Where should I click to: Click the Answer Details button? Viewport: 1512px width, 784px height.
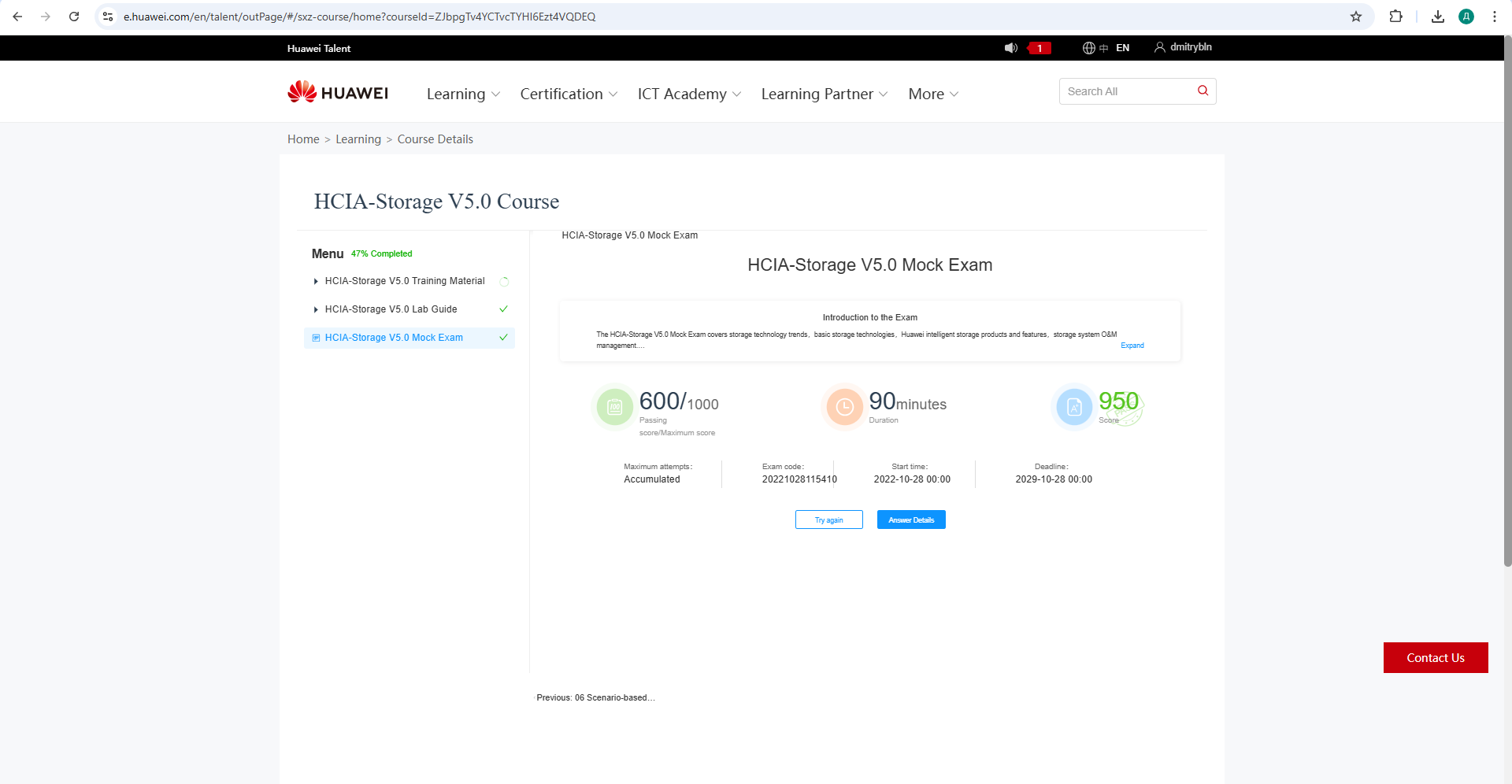(x=911, y=520)
